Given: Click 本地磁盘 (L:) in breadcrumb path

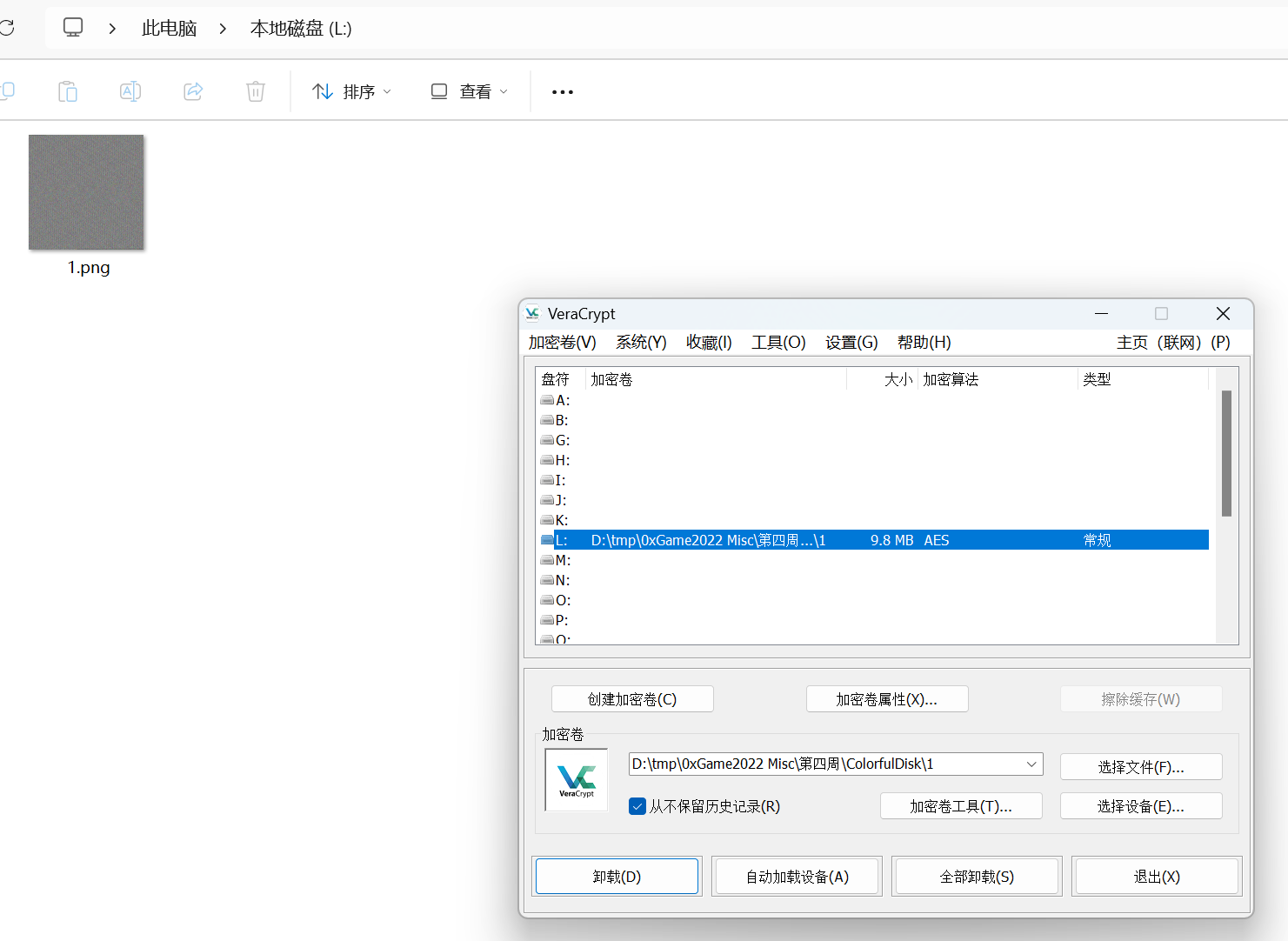Looking at the screenshot, I should point(301,29).
